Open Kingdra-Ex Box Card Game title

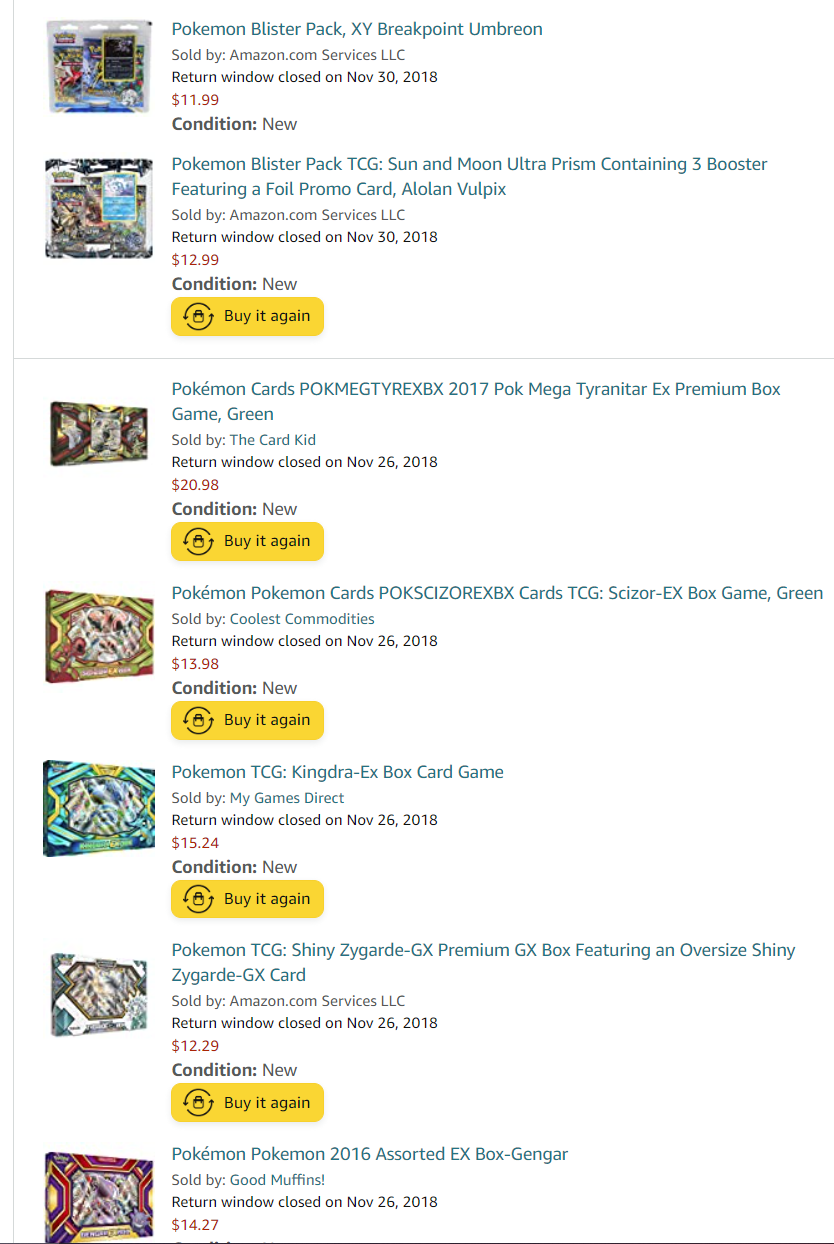[x=337, y=772]
